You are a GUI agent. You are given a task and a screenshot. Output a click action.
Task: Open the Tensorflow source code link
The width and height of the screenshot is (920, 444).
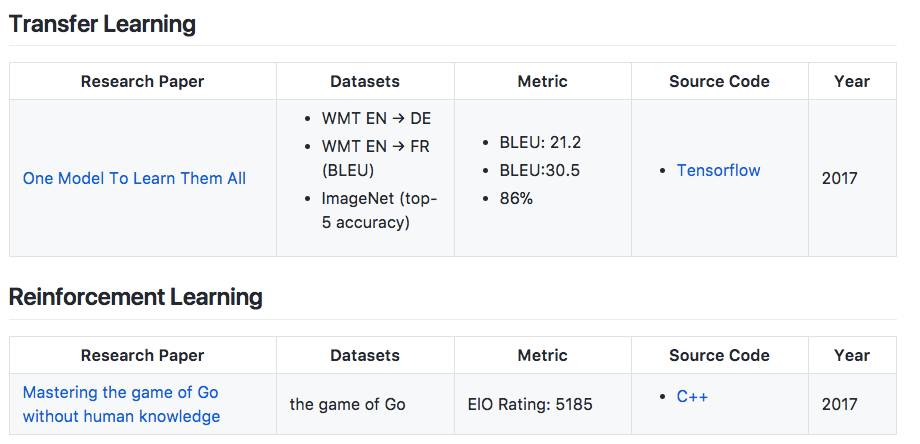[718, 170]
